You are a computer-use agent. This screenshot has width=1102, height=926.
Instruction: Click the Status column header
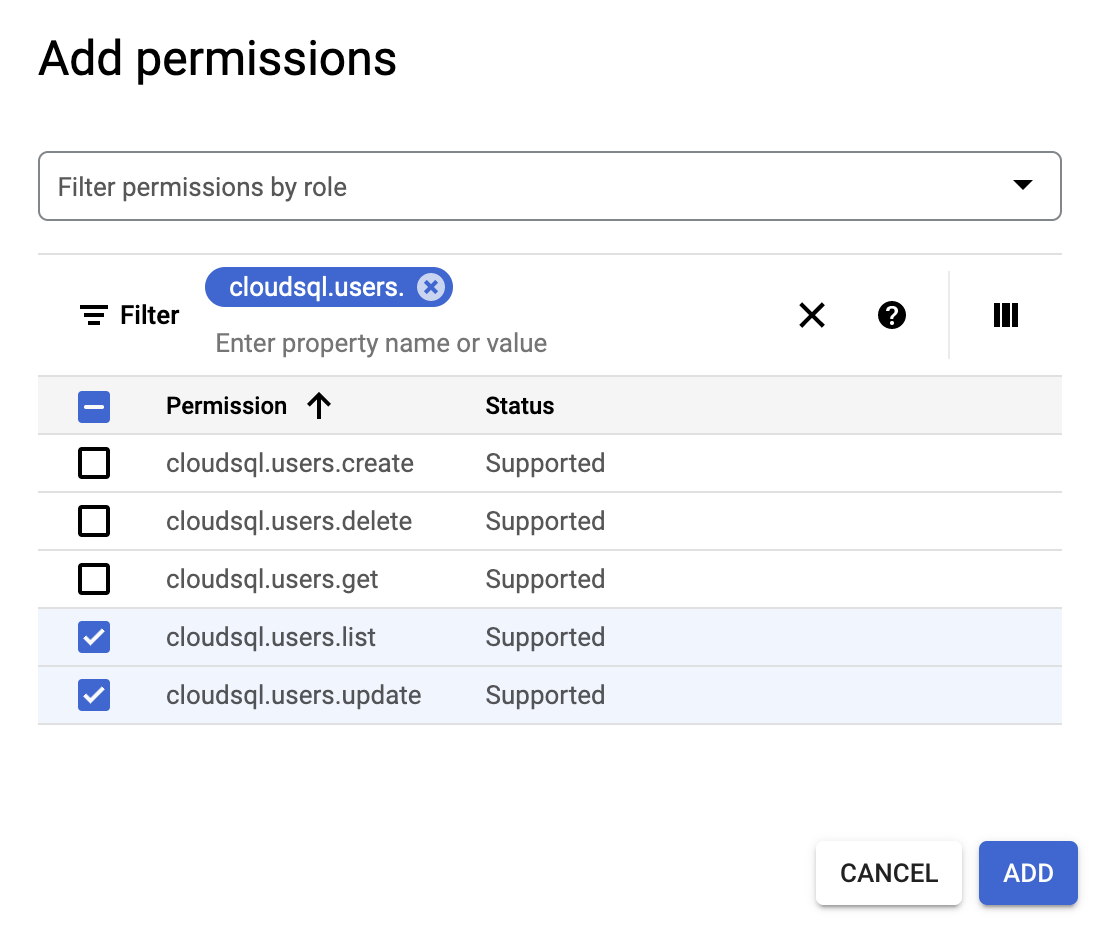(519, 406)
